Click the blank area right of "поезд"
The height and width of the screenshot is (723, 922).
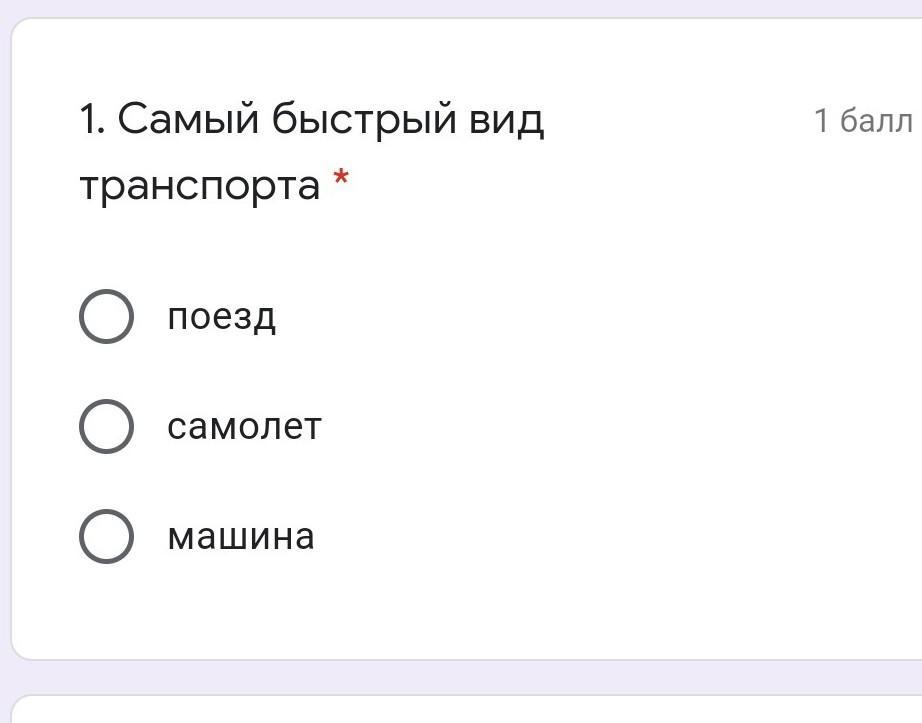tap(600, 317)
